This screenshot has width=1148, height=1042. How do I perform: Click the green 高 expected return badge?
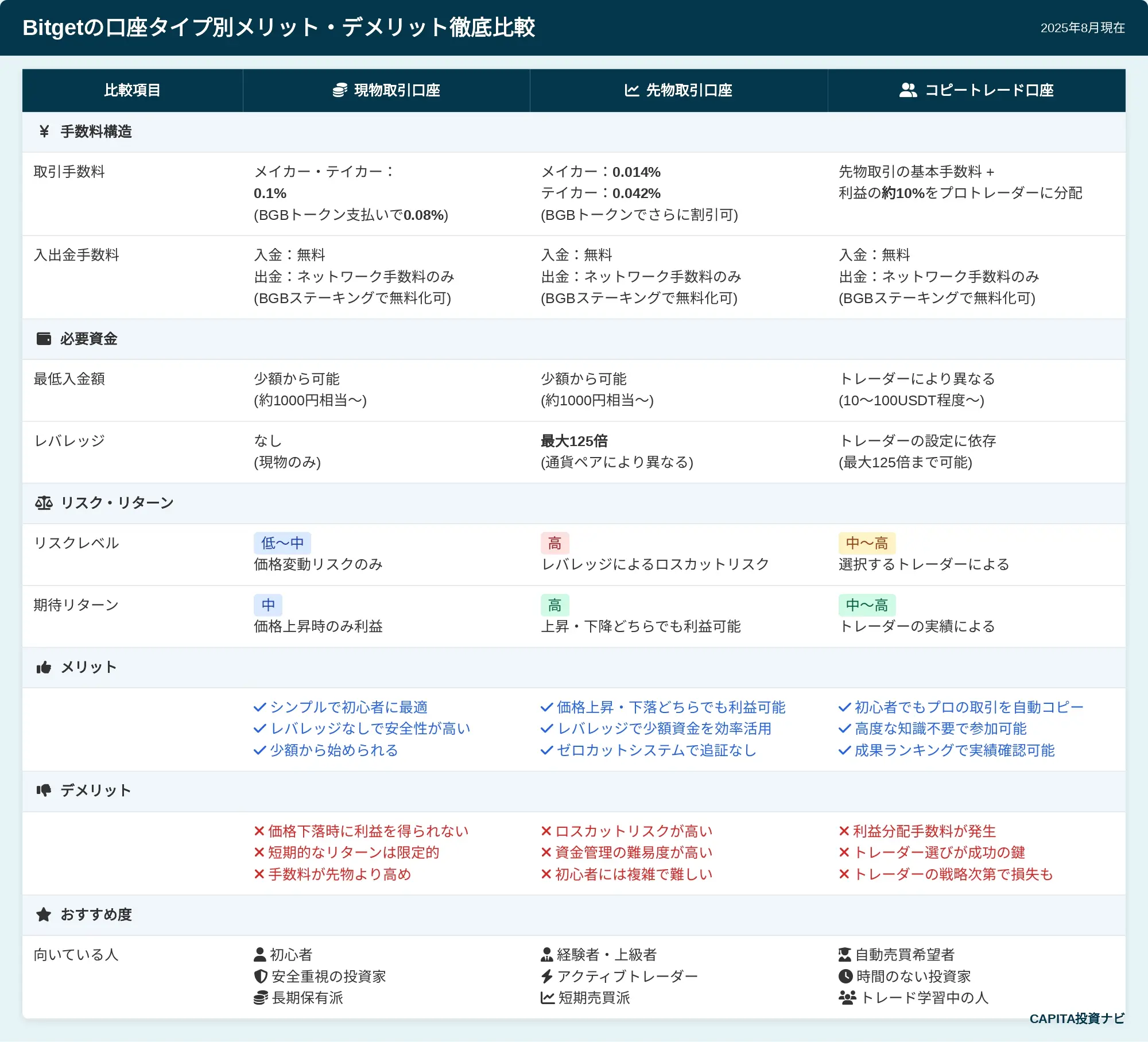click(554, 605)
